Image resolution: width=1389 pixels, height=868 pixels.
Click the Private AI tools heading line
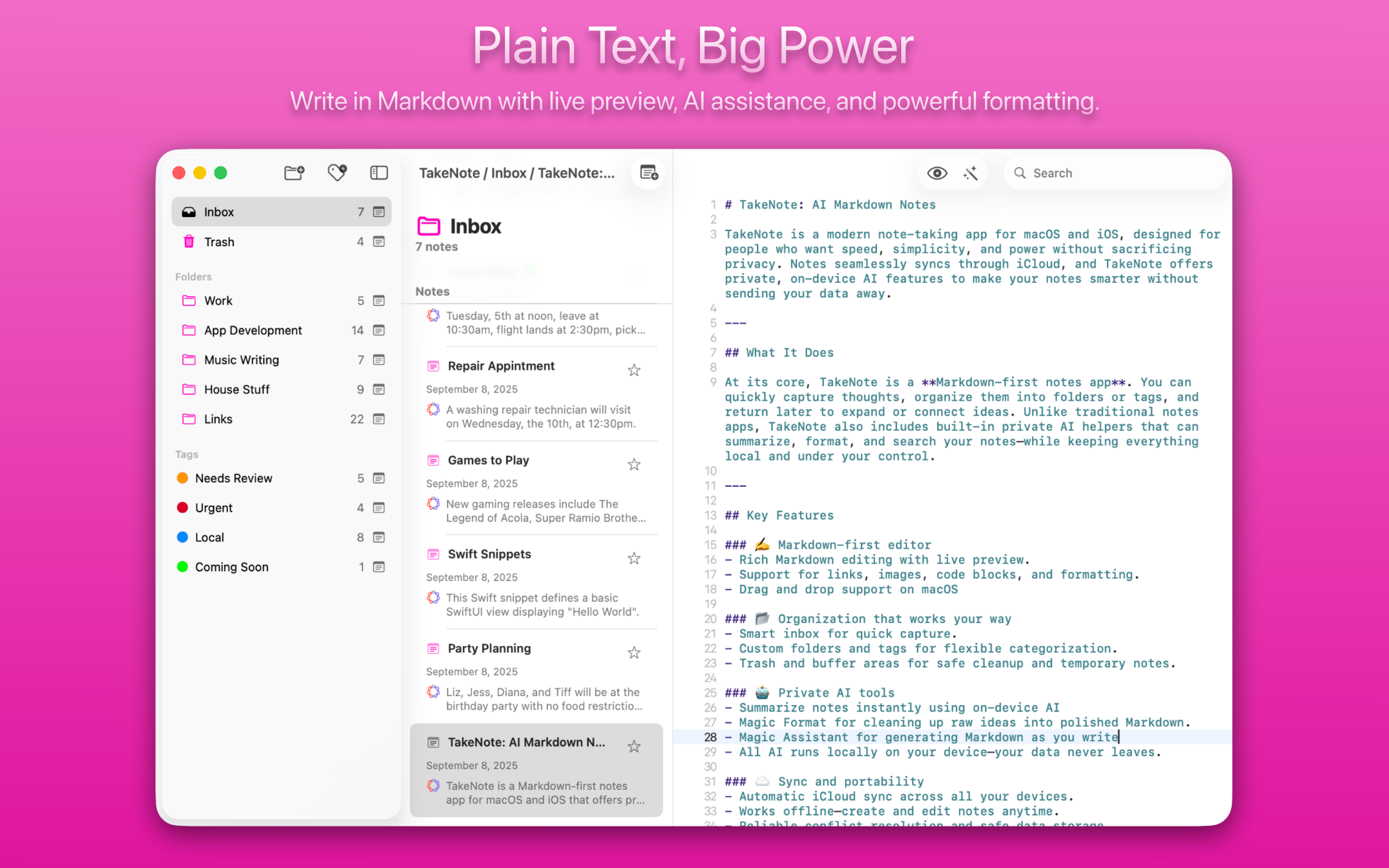[810, 693]
